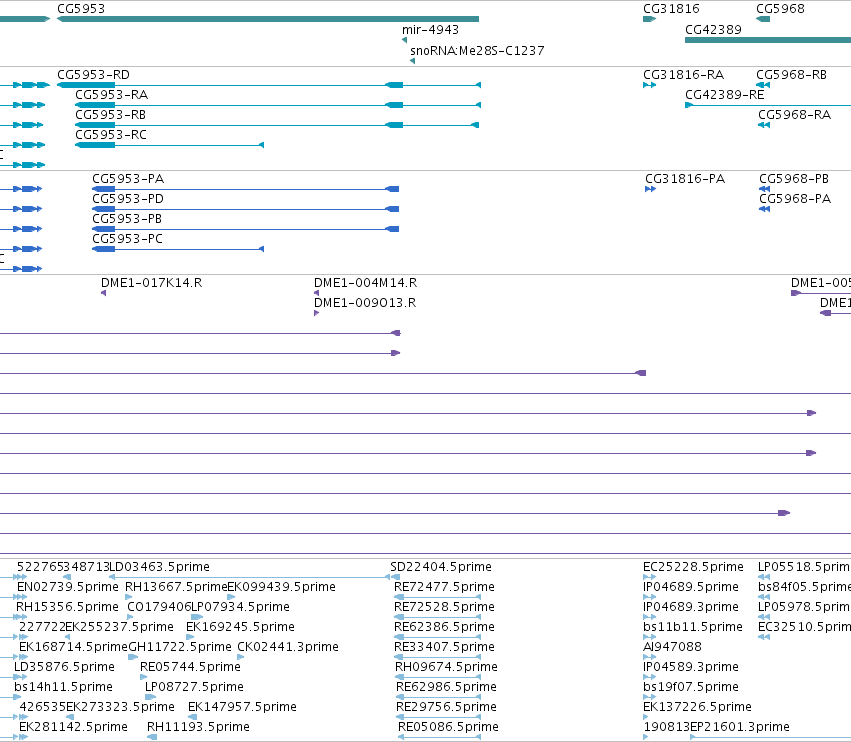
Task: Select protein CG5953-PC
Action: click(x=128, y=239)
